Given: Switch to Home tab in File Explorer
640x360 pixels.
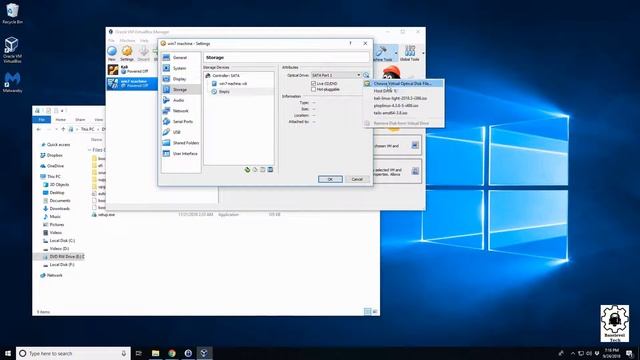Looking at the screenshot, I should 61,120.
